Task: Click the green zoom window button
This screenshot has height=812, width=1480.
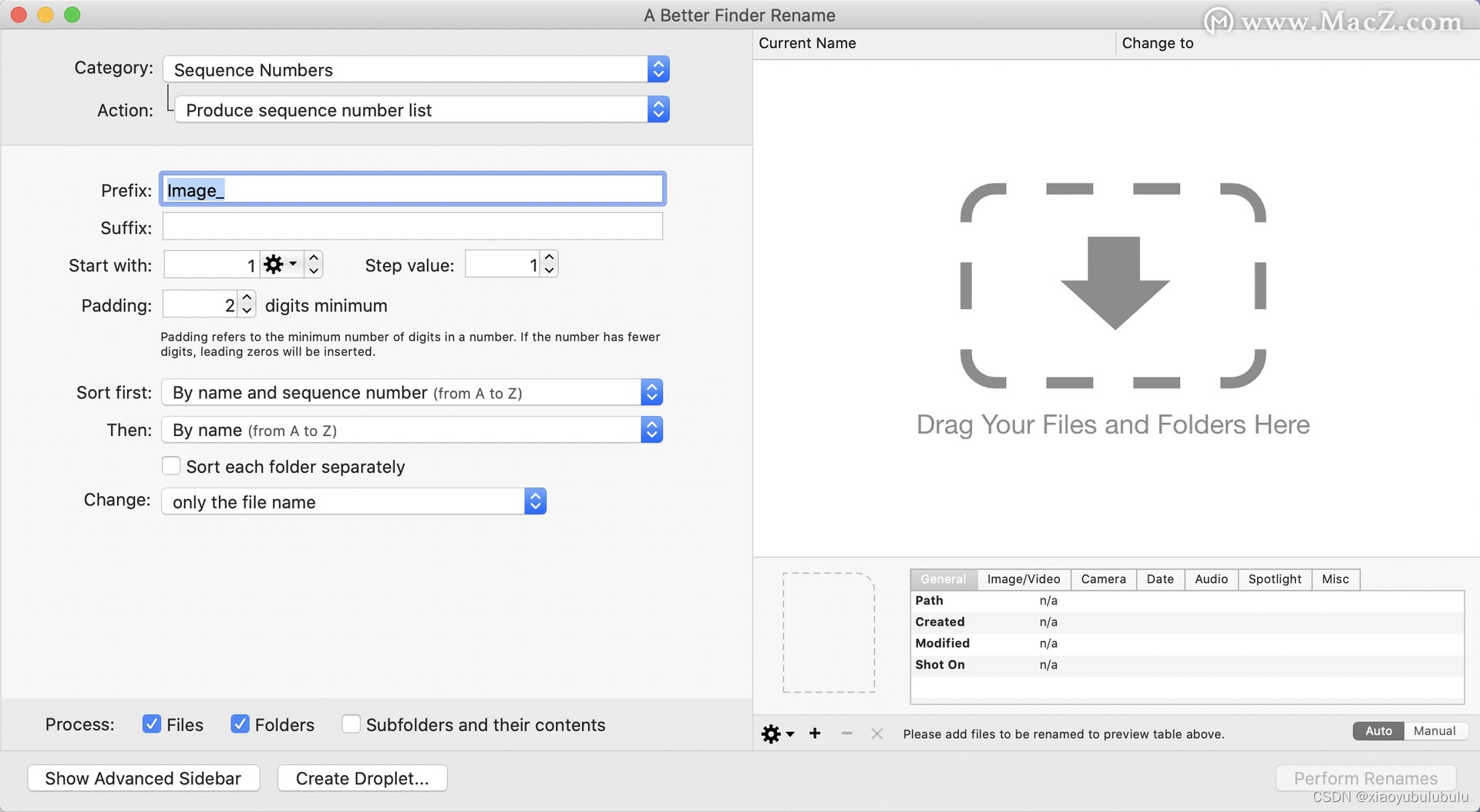Action: pos(72,15)
